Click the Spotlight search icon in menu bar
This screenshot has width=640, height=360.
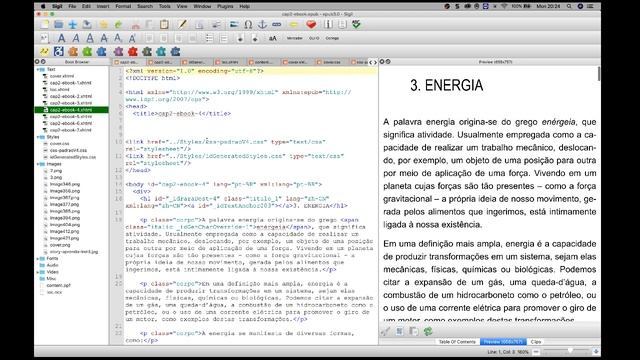coord(569,6)
